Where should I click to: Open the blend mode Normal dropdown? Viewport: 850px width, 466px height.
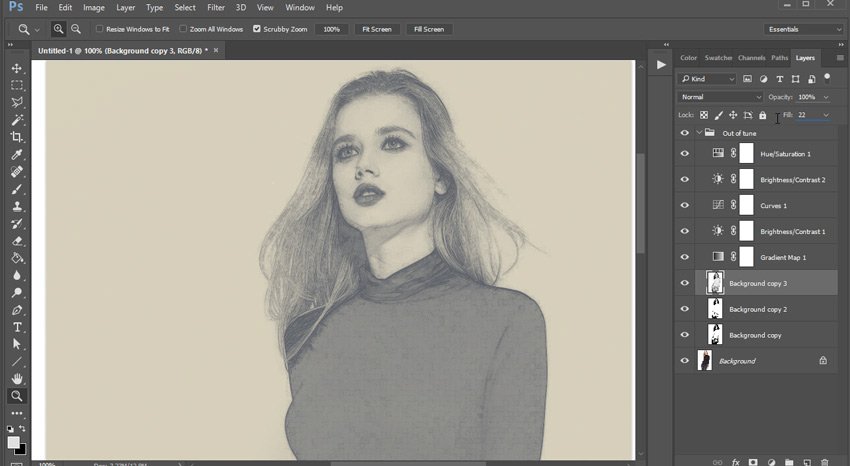720,97
